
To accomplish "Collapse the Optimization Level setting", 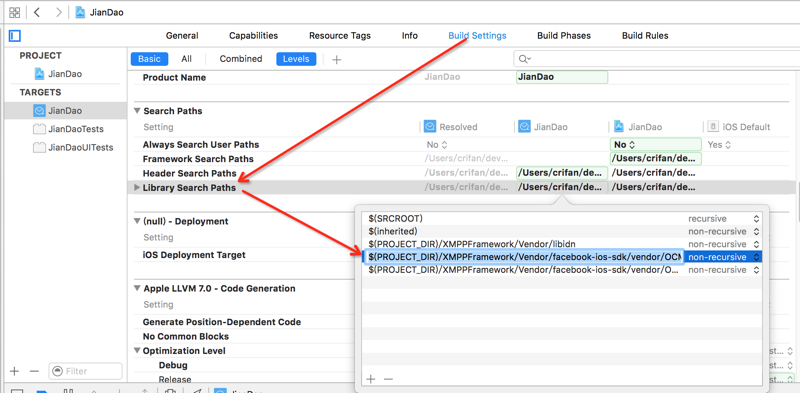I will click(x=137, y=351).
